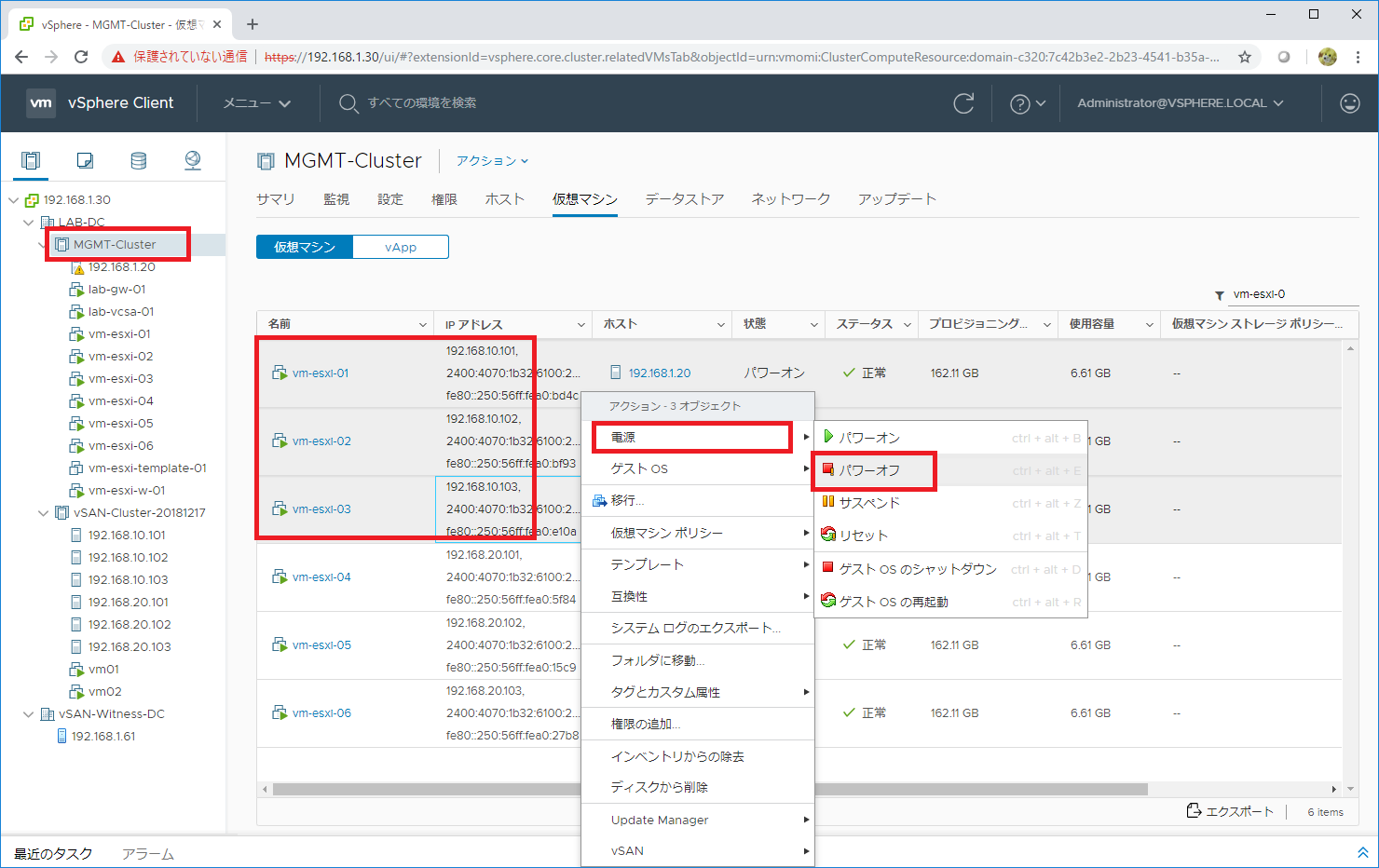This screenshot has height=868, width=1379.
Task: Click the search magnifier icon
Action: click(348, 103)
